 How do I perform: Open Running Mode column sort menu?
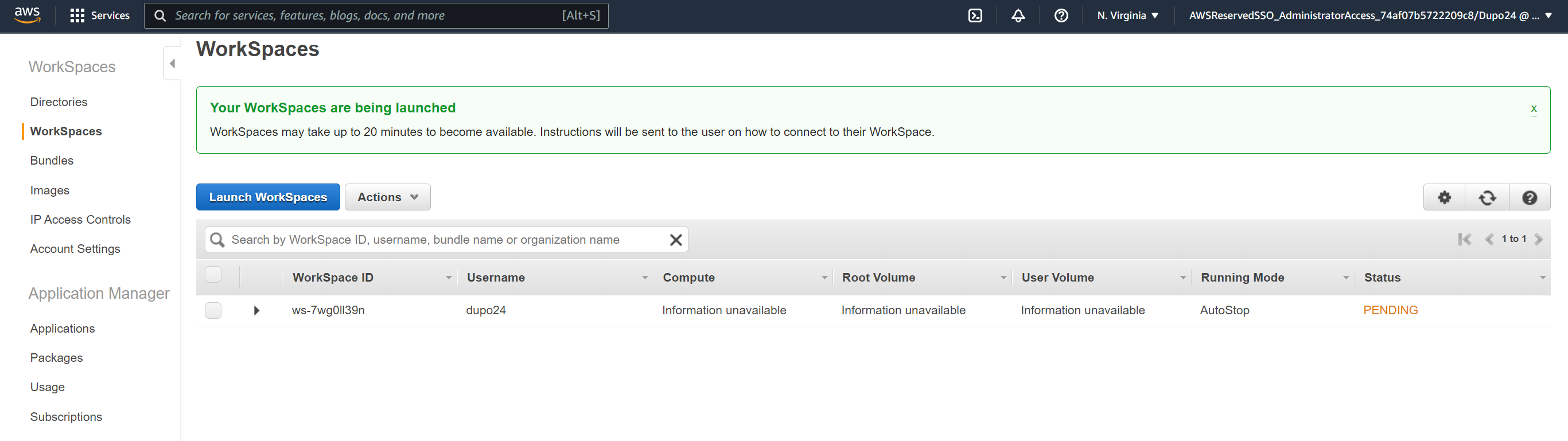coord(1346,278)
